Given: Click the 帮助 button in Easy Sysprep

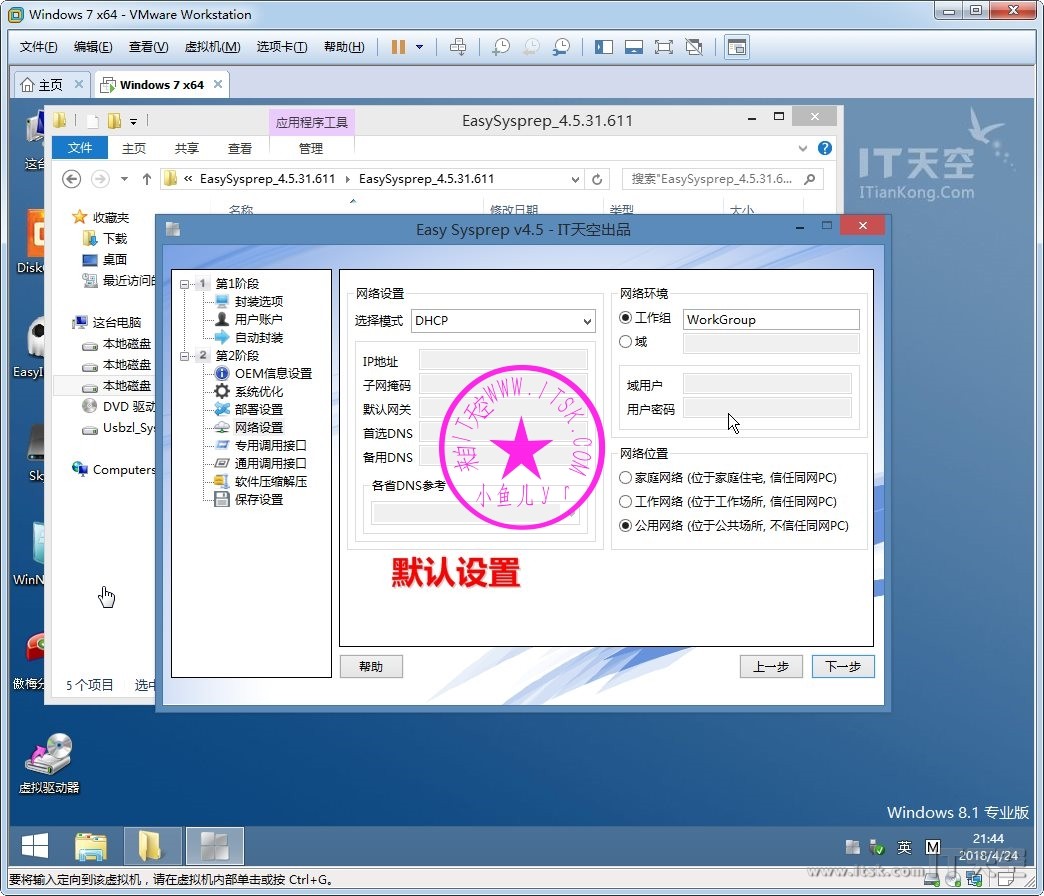Looking at the screenshot, I should coord(371,667).
